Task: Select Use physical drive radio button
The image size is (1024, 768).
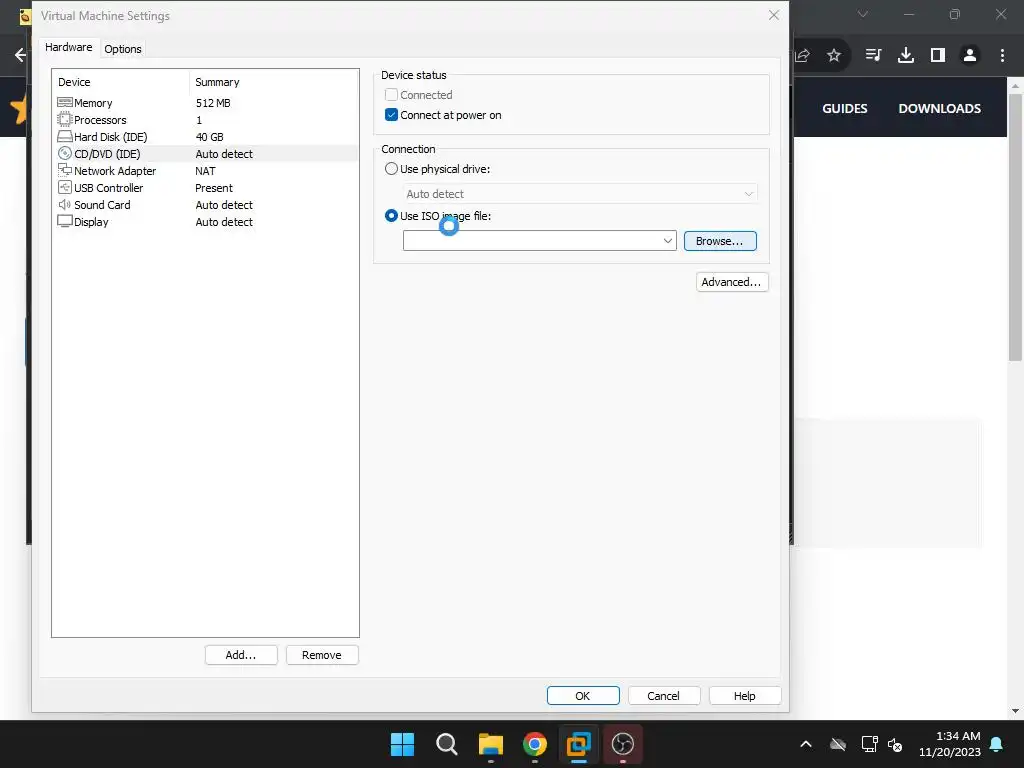Action: tap(391, 168)
